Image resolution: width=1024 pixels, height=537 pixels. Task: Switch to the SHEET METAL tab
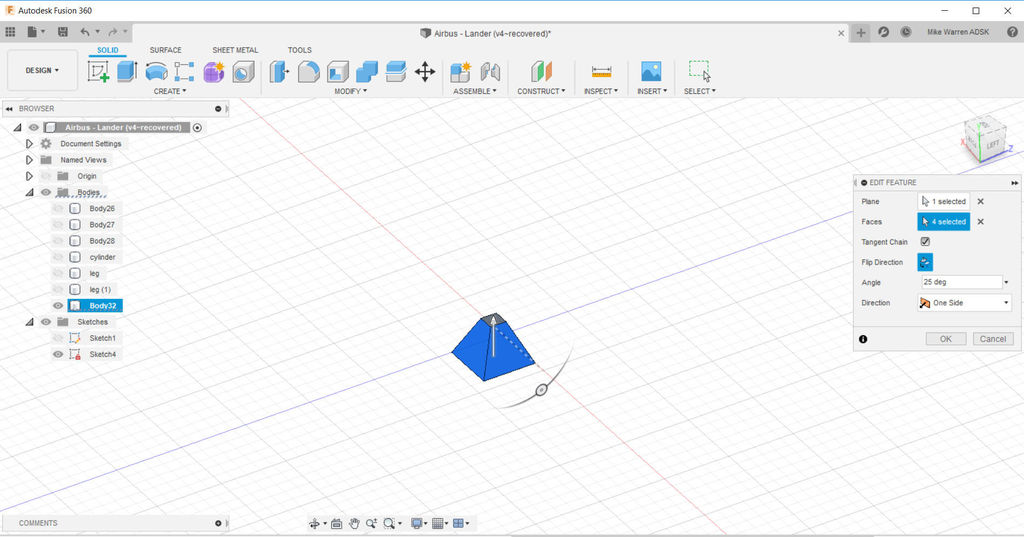tap(235, 50)
